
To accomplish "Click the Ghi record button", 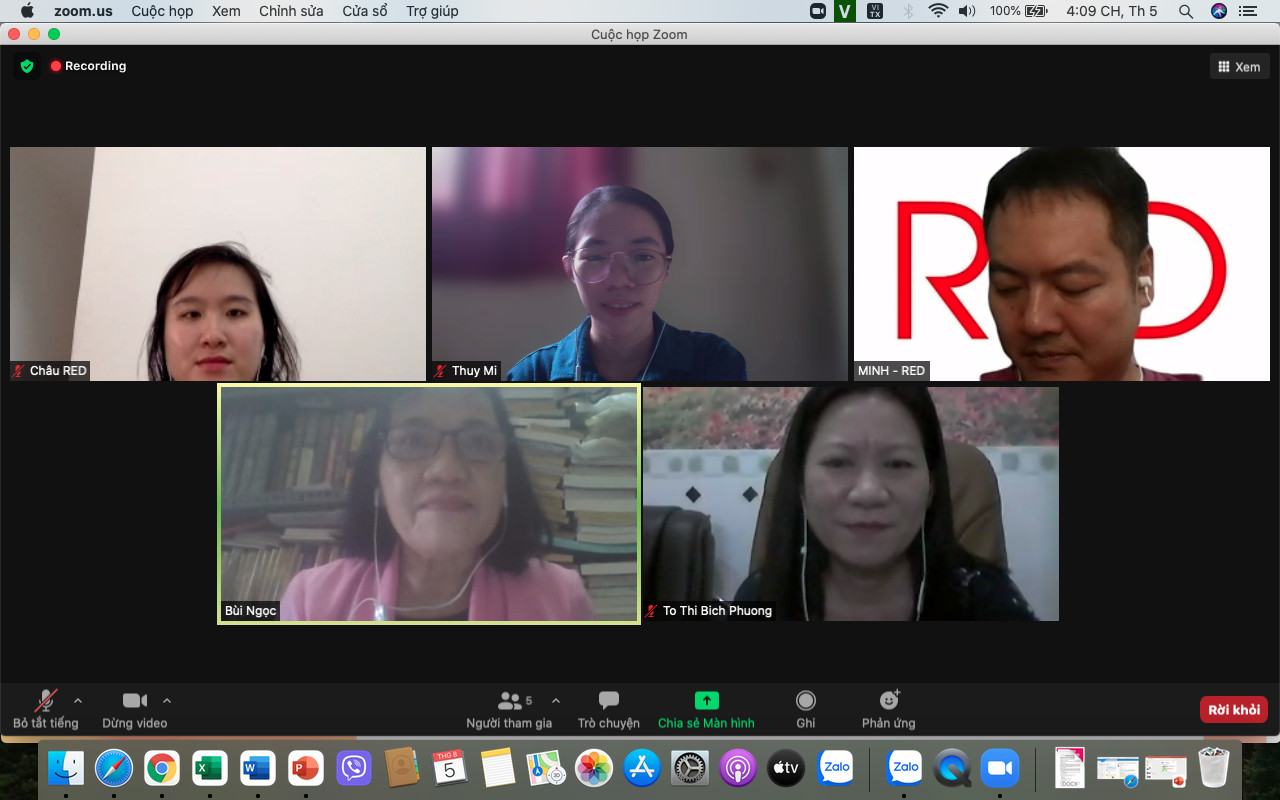I will click(806, 709).
